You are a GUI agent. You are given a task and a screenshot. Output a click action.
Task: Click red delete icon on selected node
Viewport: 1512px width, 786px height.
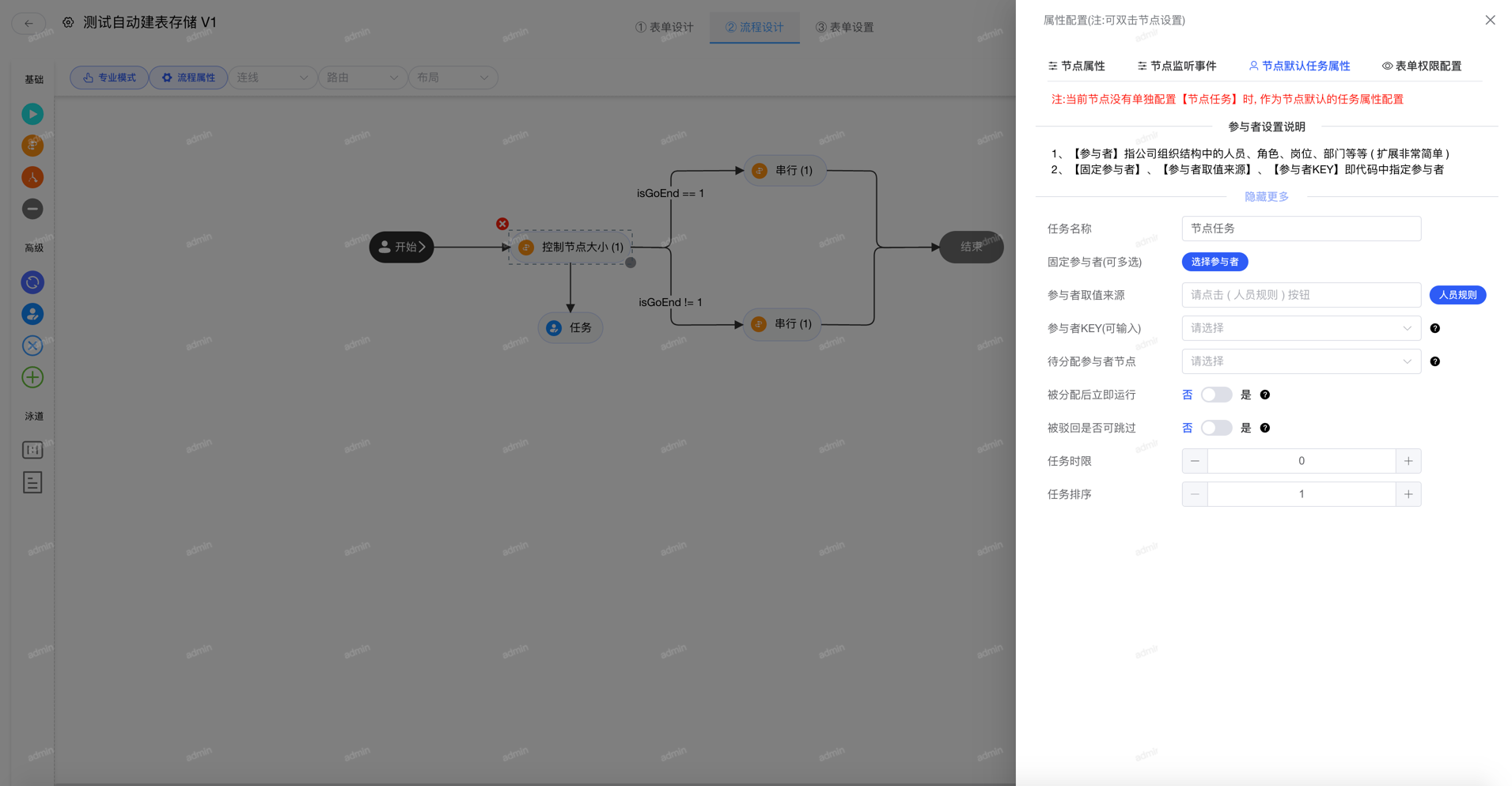tap(502, 224)
